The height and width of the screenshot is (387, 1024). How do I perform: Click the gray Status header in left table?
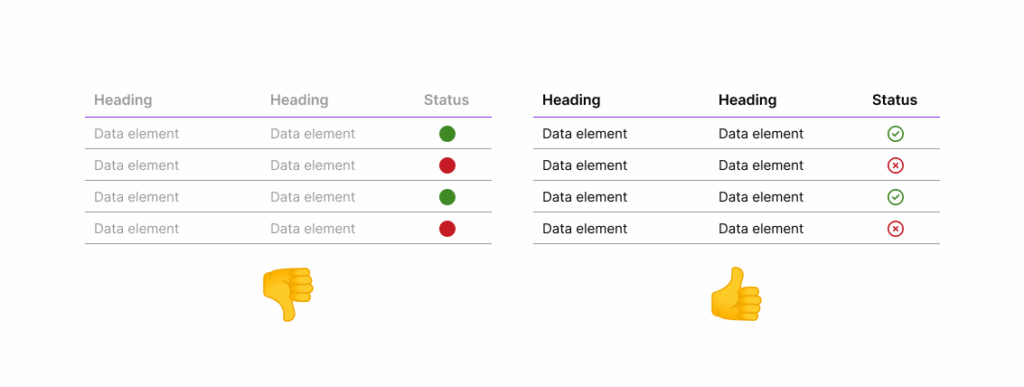447,100
